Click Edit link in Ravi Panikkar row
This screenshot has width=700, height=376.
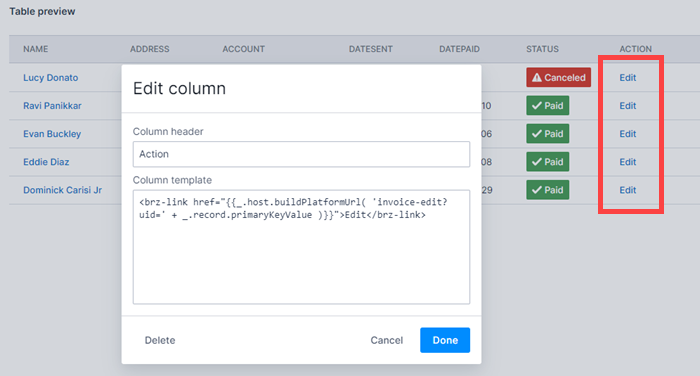pos(628,106)
